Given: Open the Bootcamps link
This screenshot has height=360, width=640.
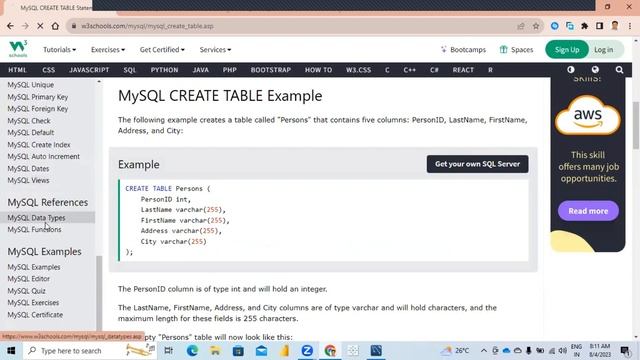Looking at the screenshot, I should coord(463,50).
